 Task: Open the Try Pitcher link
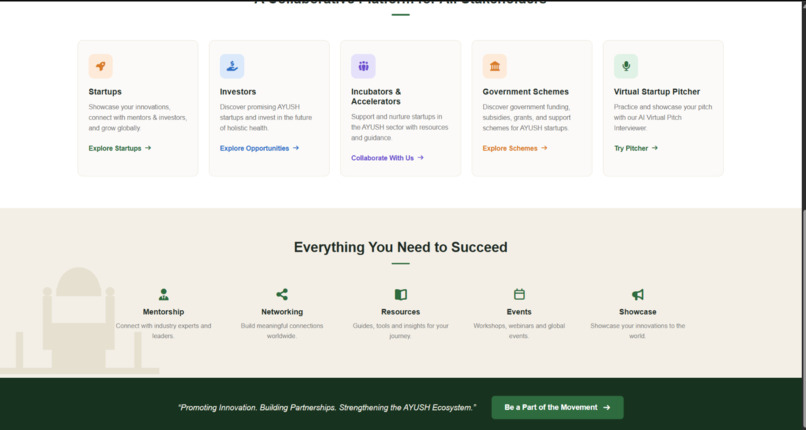coord(636,148)
